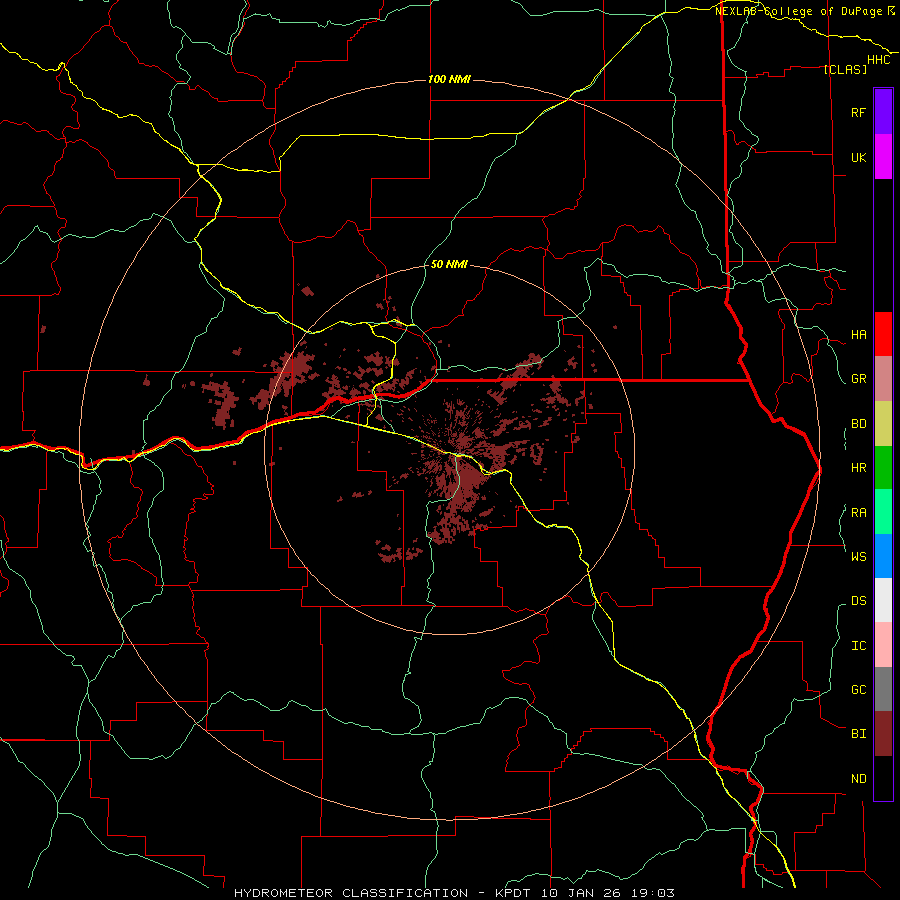Click the DS white legend swatch

(x=883, y=600)
